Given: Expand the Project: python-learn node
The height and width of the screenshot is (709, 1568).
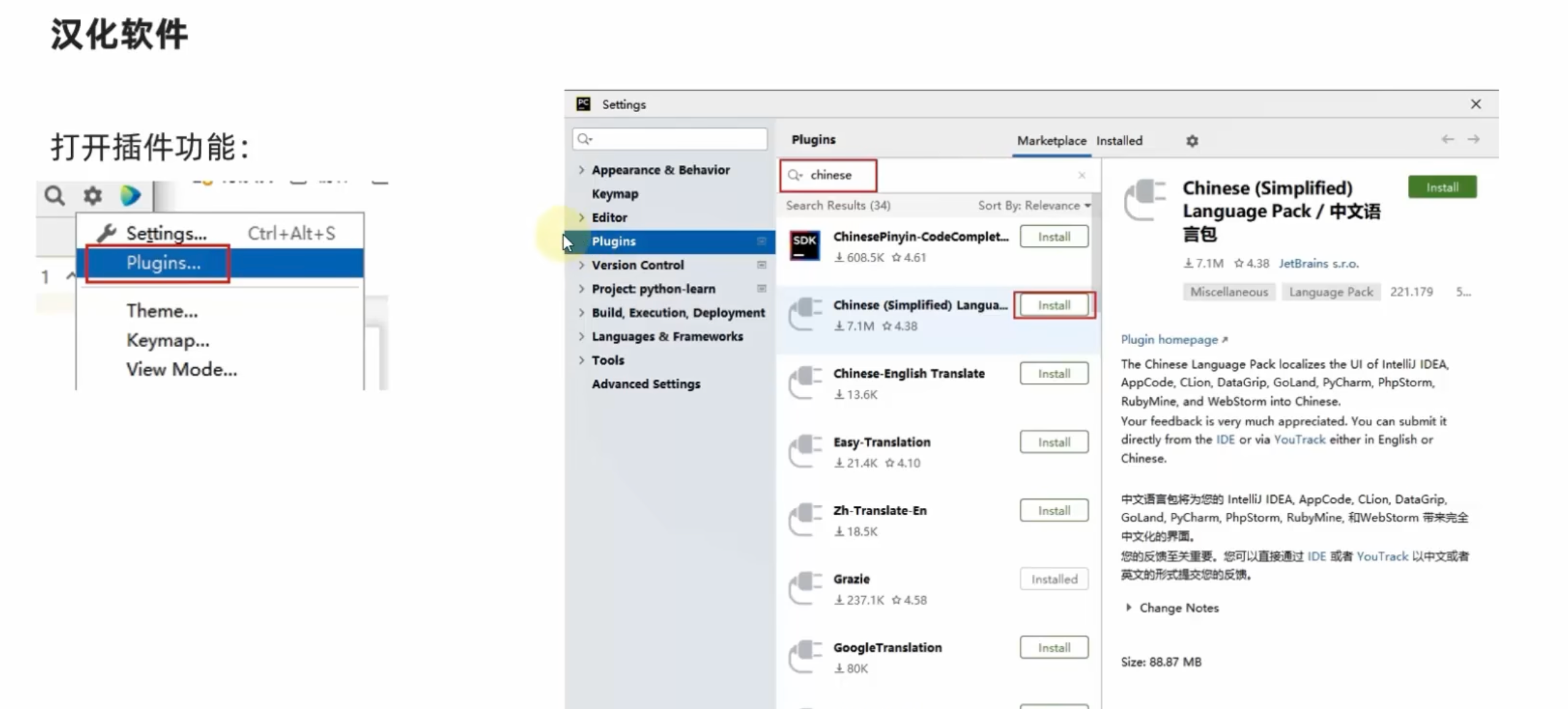Looking at the screenshot, I should tap(581, 289).
